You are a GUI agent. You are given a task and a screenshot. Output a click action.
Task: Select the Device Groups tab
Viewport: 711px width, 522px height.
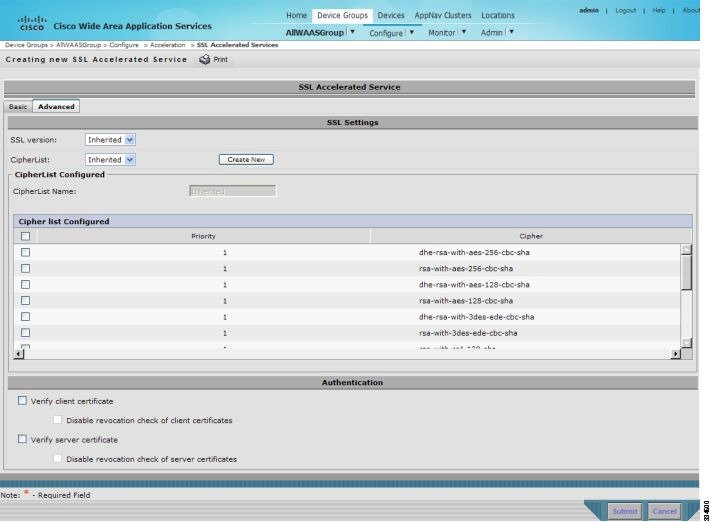pyautogui.click(x=342, y=15)
